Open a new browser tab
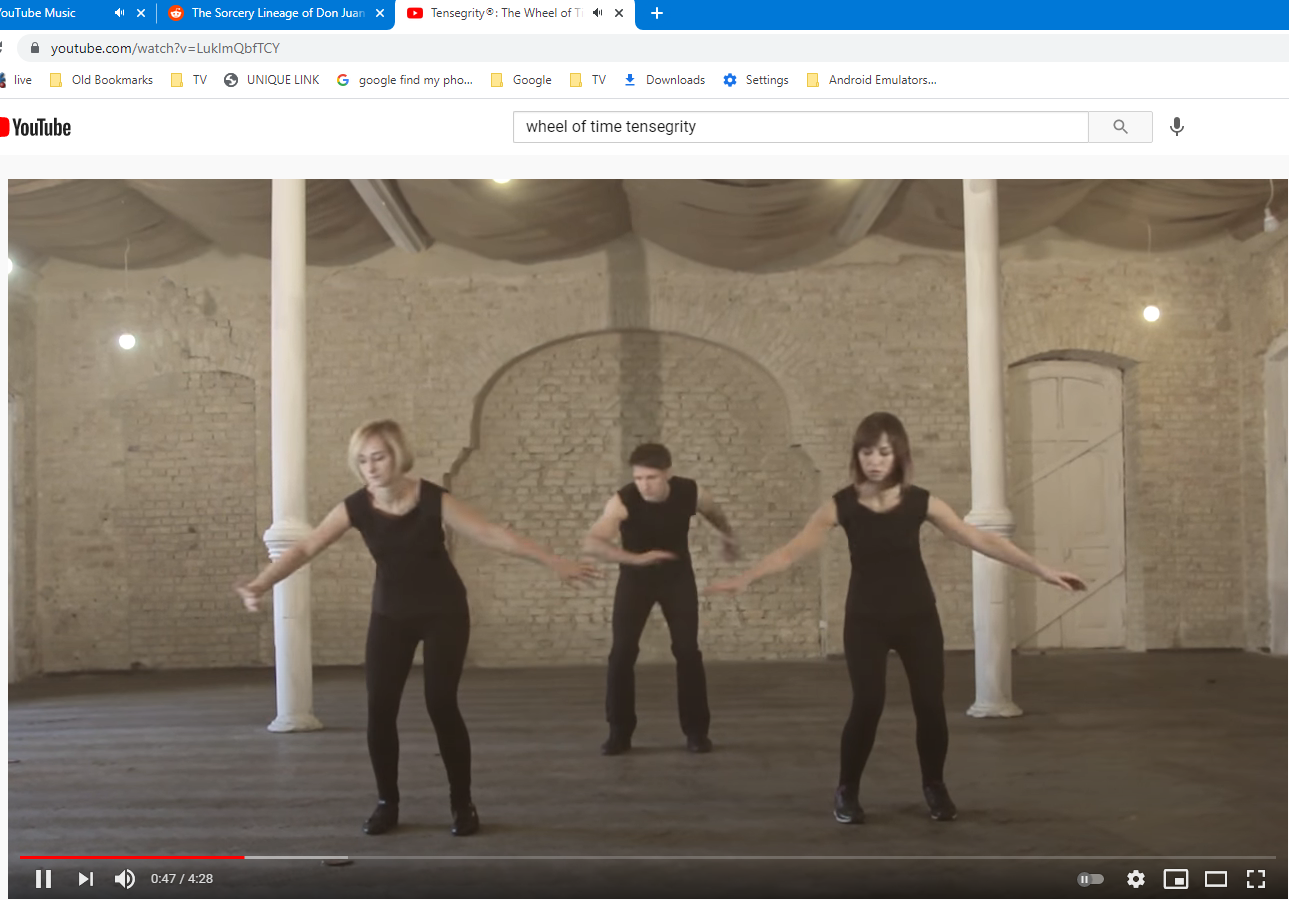The height and width of the screenshot is (900, 1289). tap(657, 13)
